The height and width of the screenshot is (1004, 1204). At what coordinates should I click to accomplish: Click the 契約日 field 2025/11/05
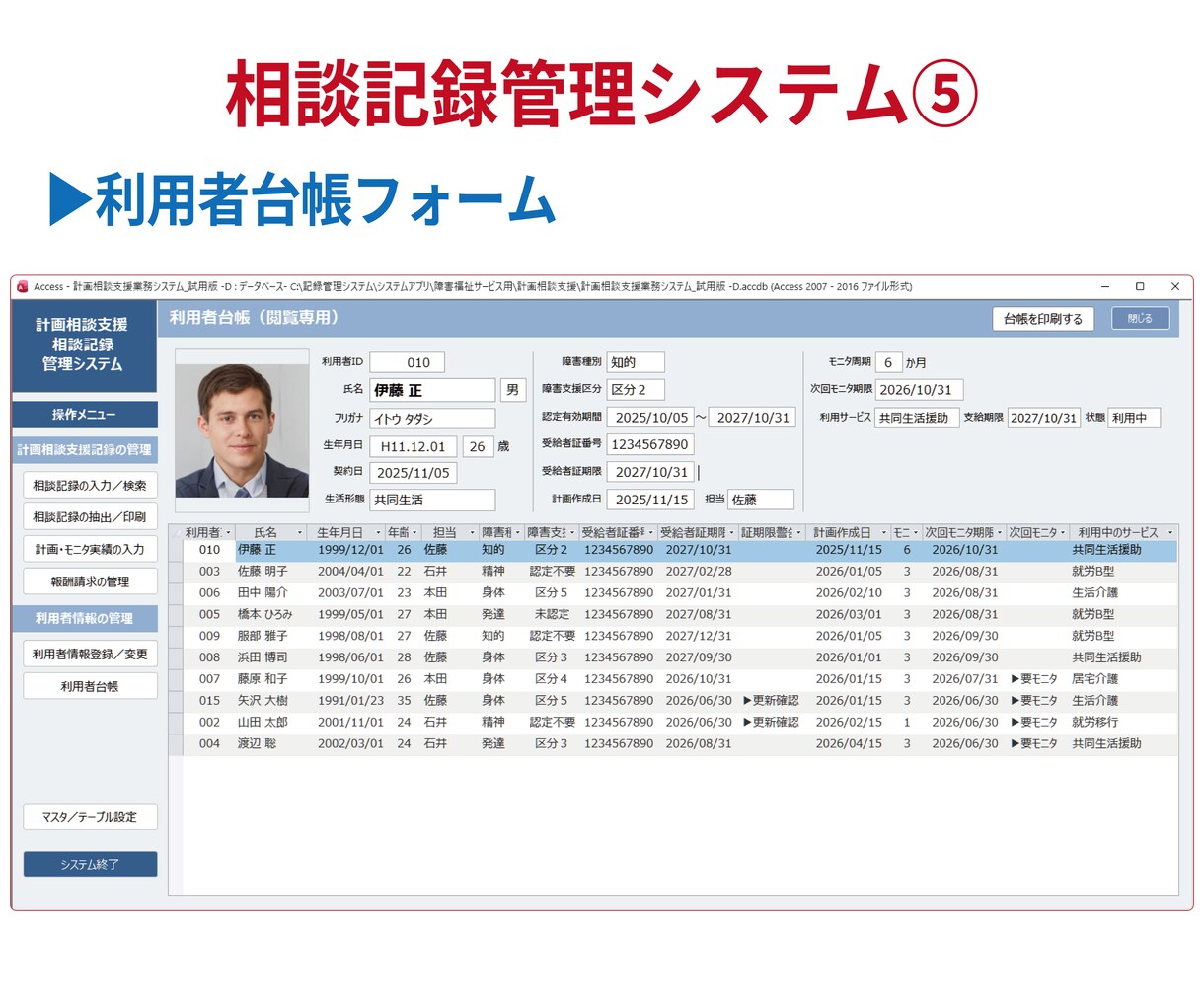pos(413,473)
